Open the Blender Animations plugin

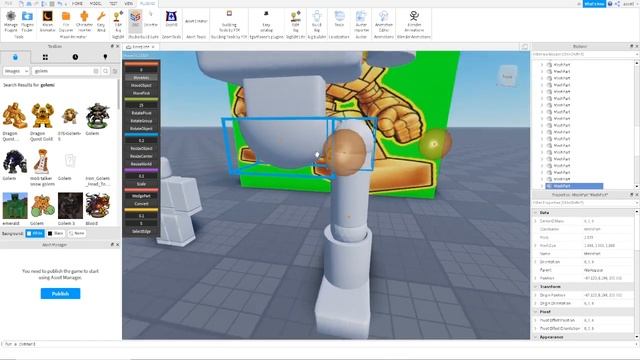(x=414, y=21)
